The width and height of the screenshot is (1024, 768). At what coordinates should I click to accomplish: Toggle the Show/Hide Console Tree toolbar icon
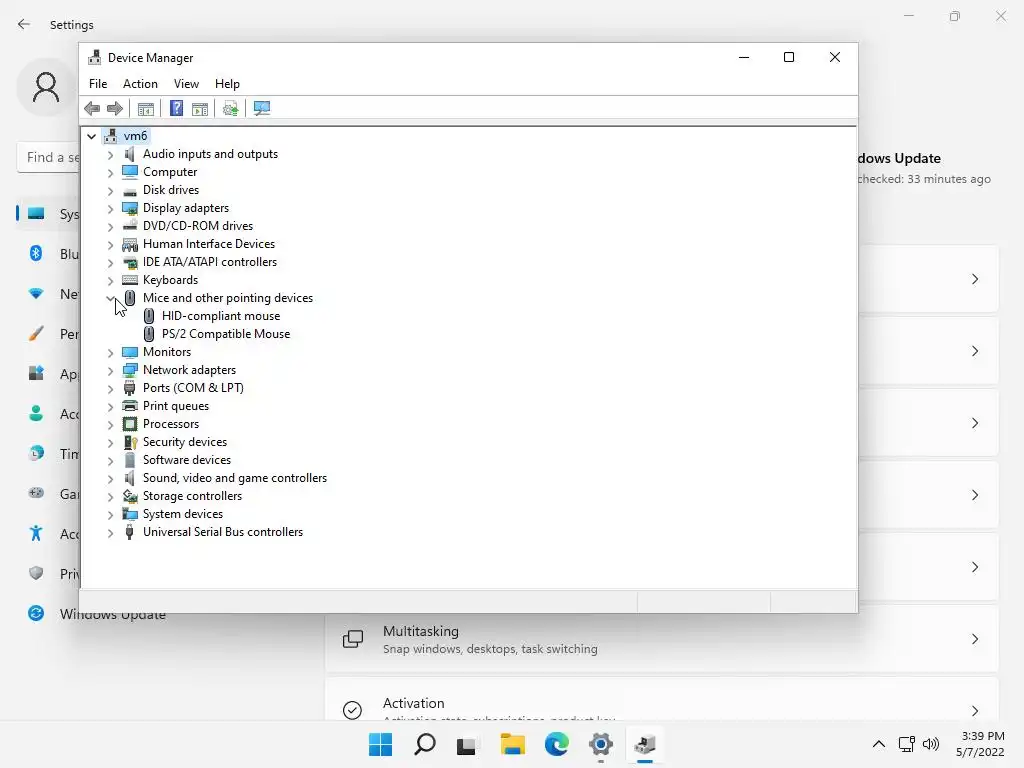click(x=146, y=108)
